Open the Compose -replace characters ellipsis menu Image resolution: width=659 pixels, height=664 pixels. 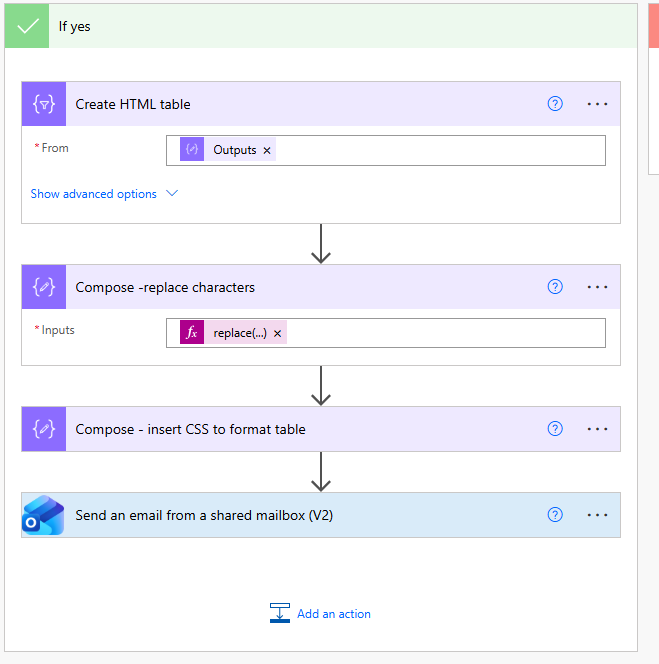pyautogui.click(x=597, y=287)
